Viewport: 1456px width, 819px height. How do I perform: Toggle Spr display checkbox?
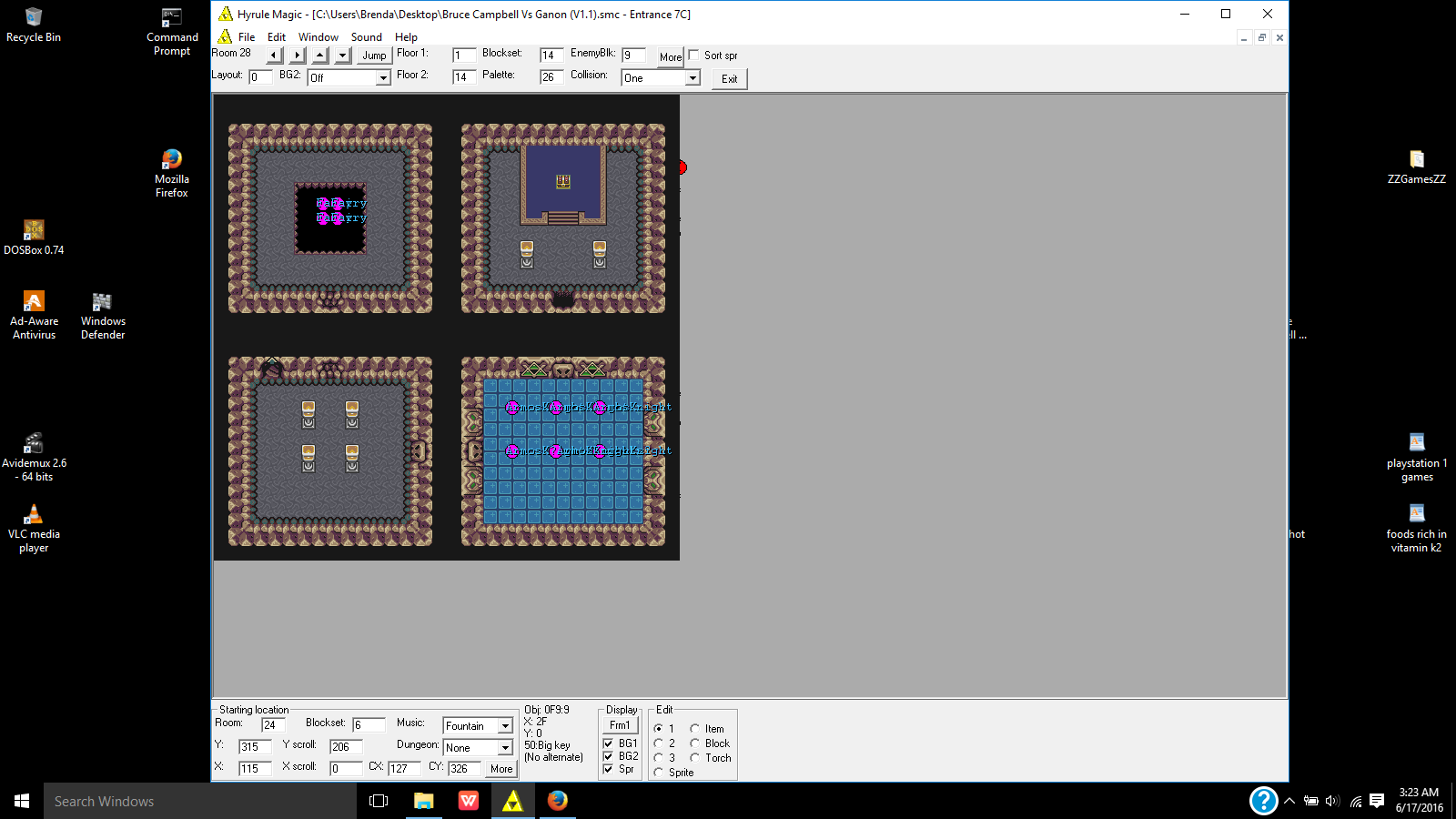coord(608,769)
